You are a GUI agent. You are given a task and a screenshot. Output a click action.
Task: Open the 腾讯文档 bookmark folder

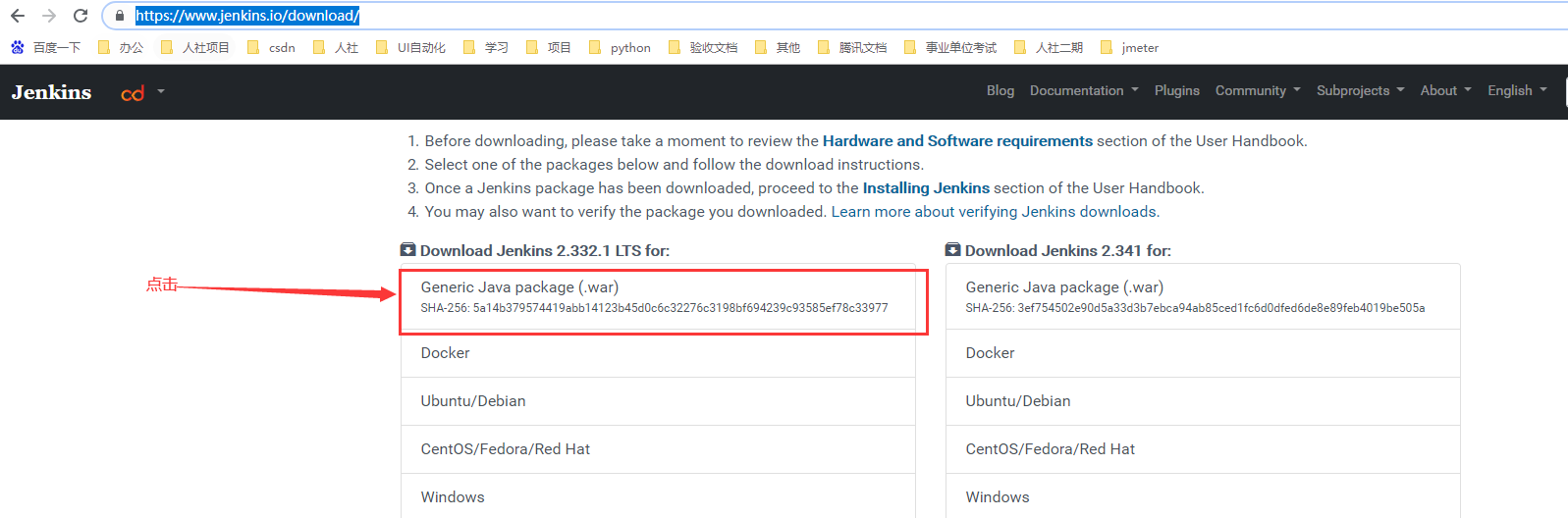coord(852,47)
